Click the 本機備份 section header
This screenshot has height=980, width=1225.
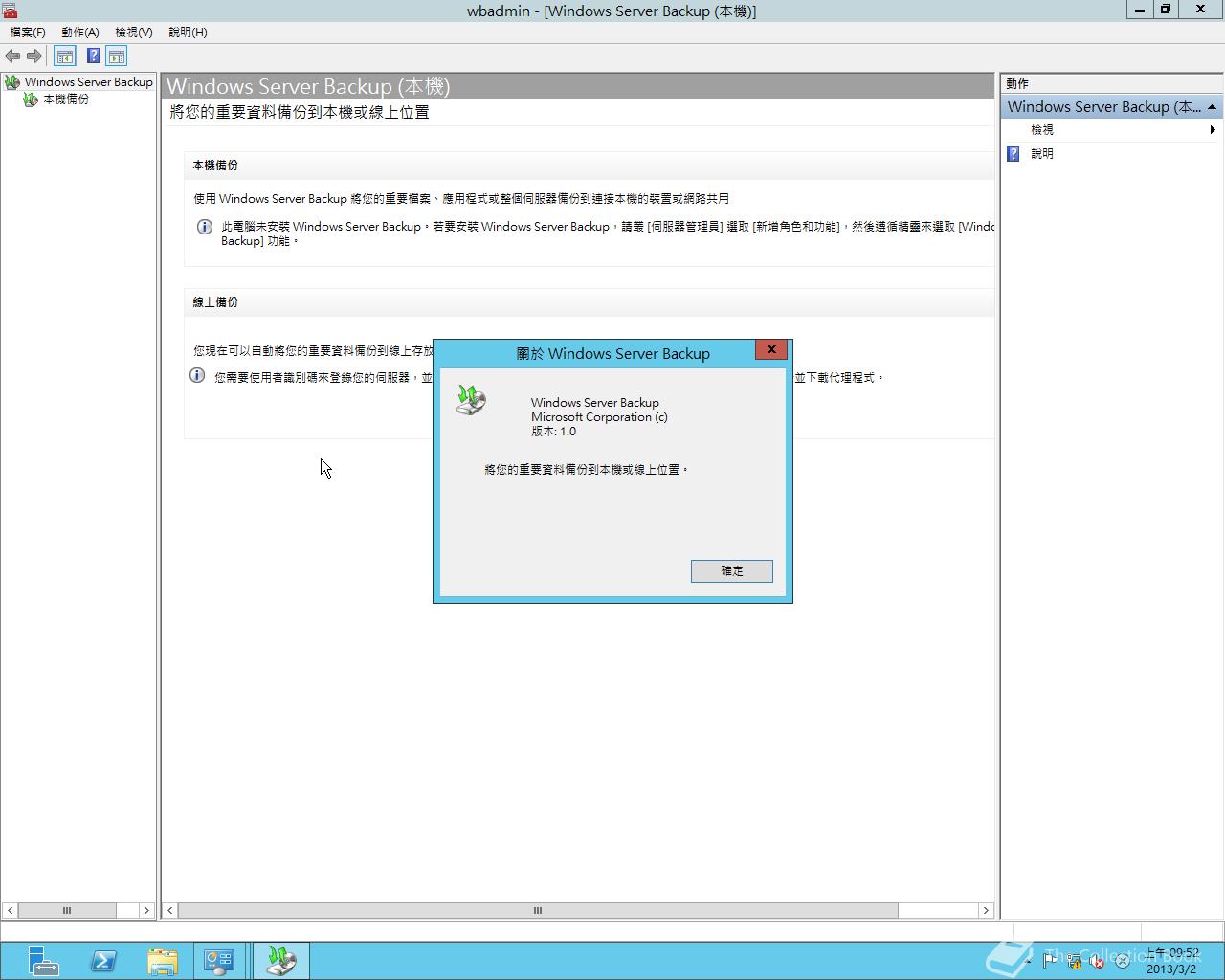pos(215,166)
